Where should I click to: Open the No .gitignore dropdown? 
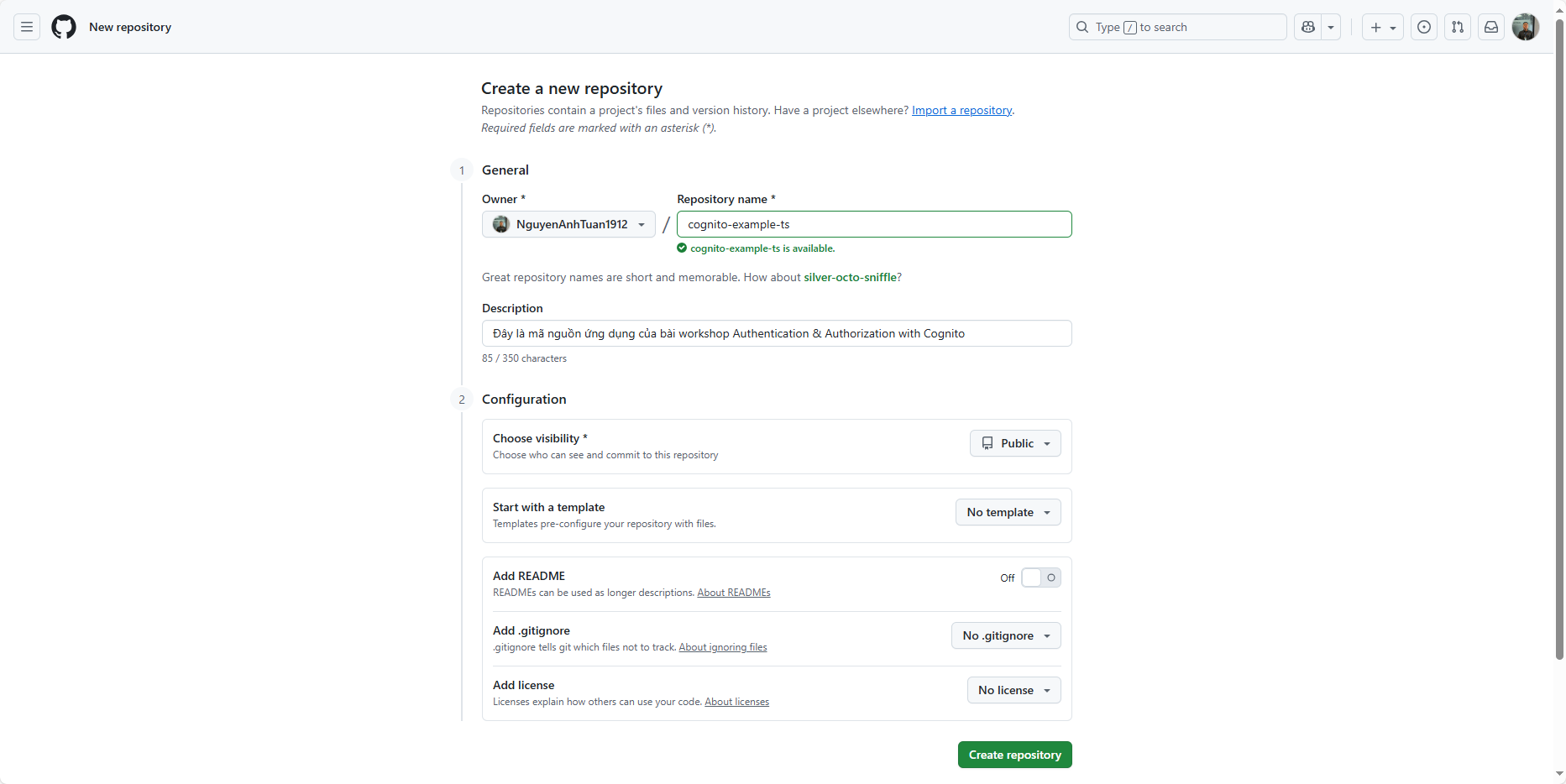click(x=1006, y=635)
